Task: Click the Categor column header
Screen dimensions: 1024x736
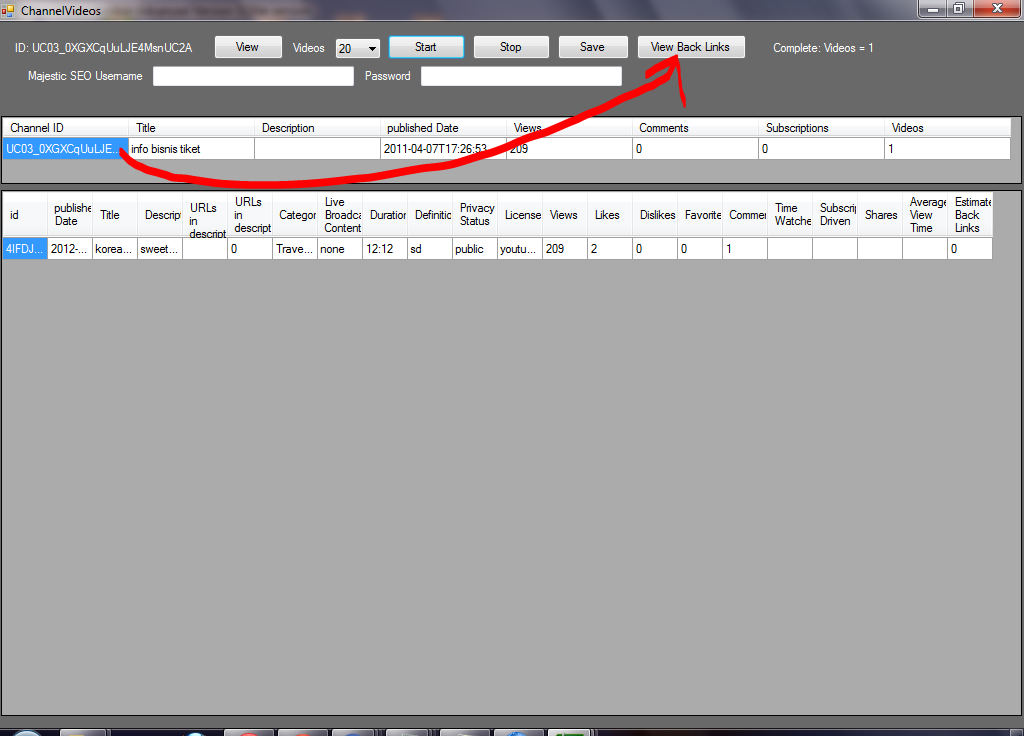Action: click(295, 215)
